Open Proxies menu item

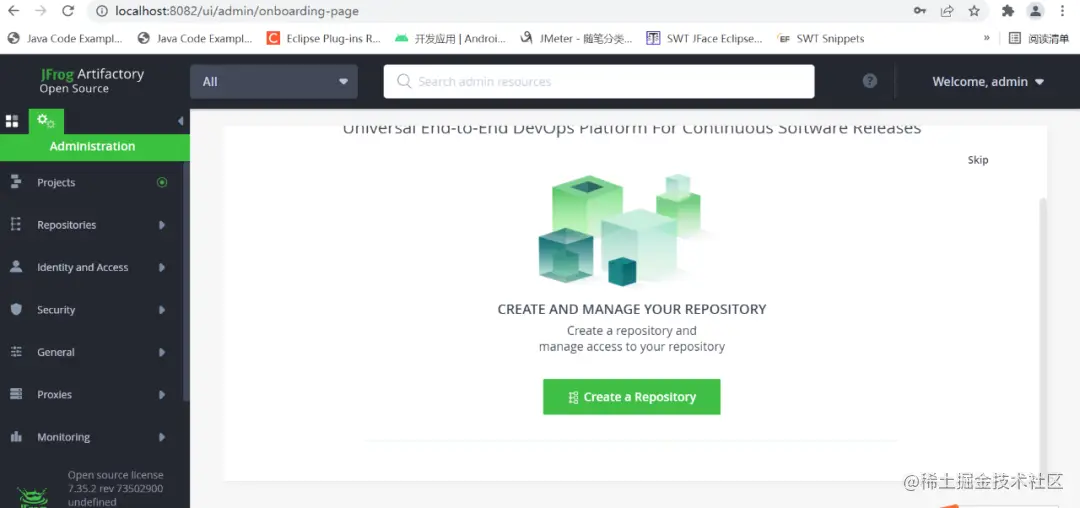94,395
